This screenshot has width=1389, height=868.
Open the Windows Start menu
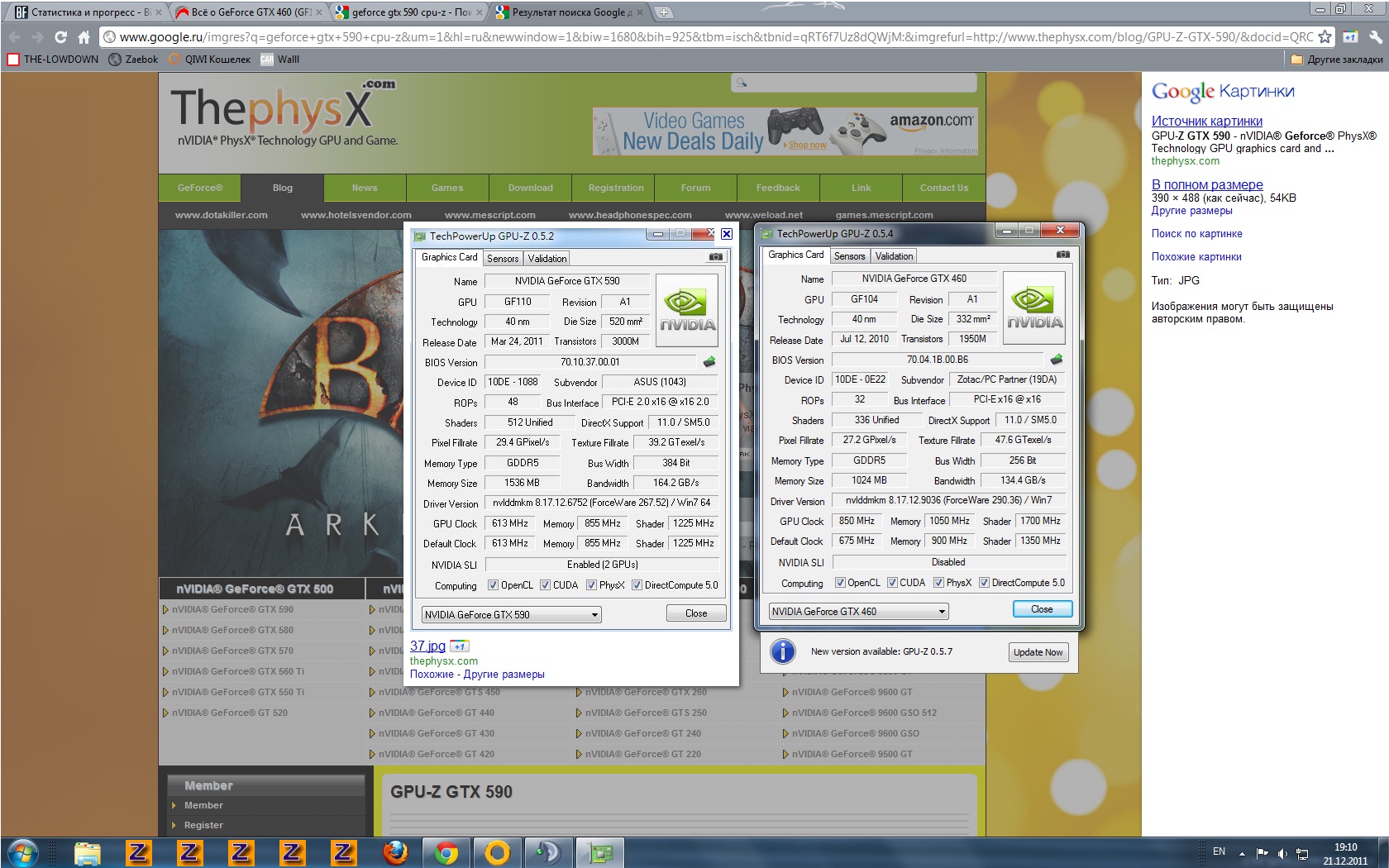click(x=22, y=852)
